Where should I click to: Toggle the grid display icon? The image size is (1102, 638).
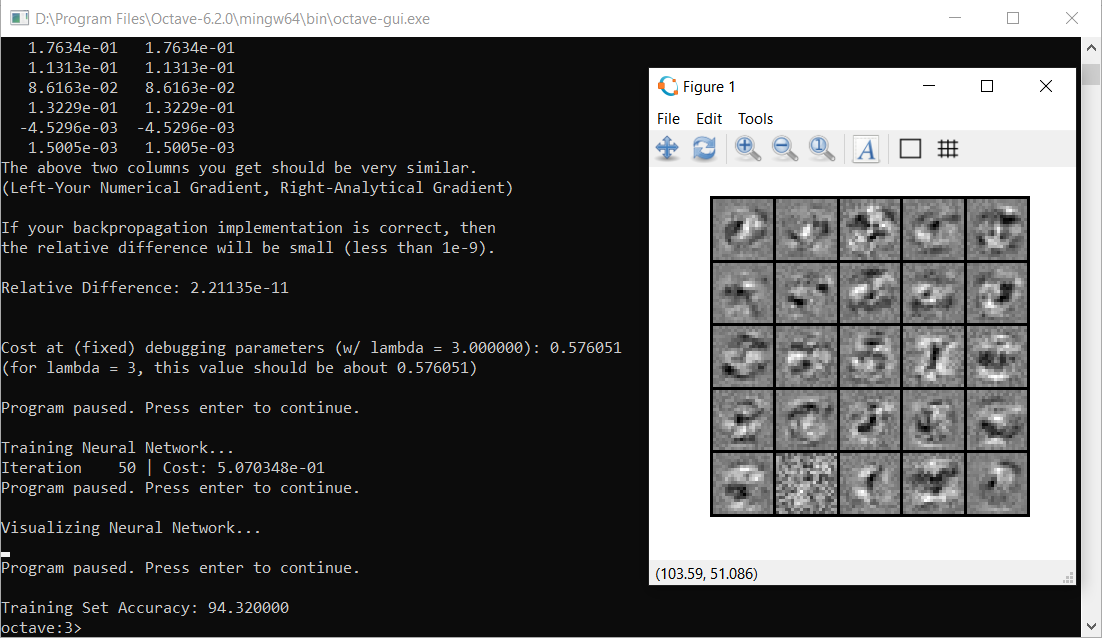pos(947,148)
